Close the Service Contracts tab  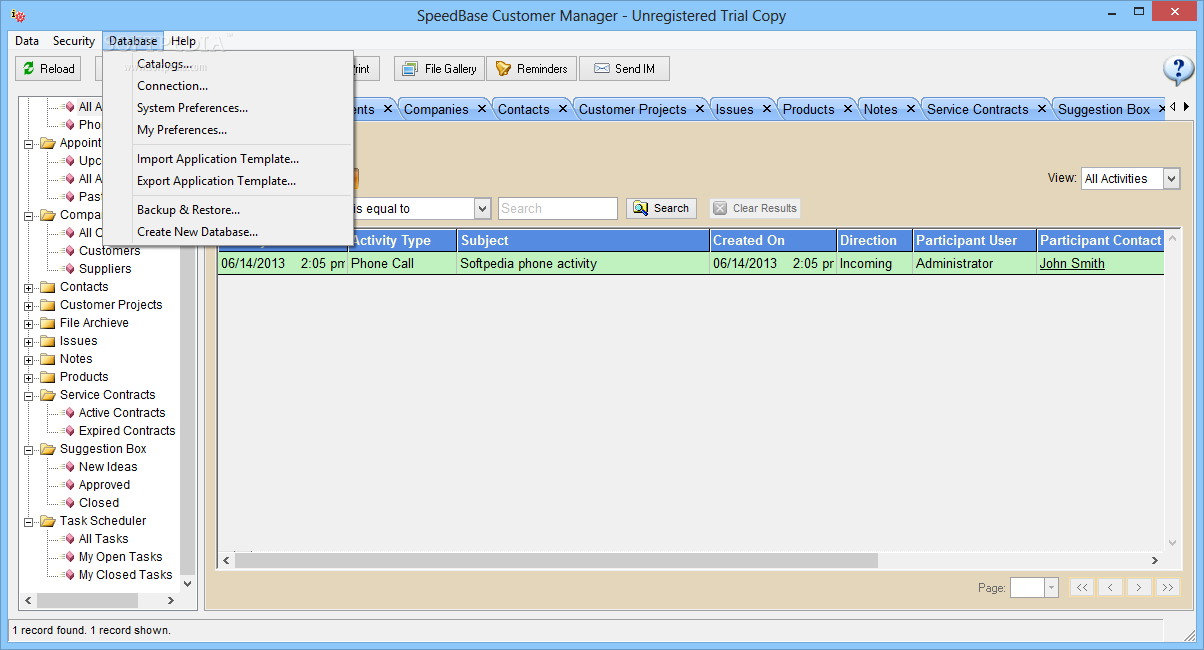point(1041,108)
